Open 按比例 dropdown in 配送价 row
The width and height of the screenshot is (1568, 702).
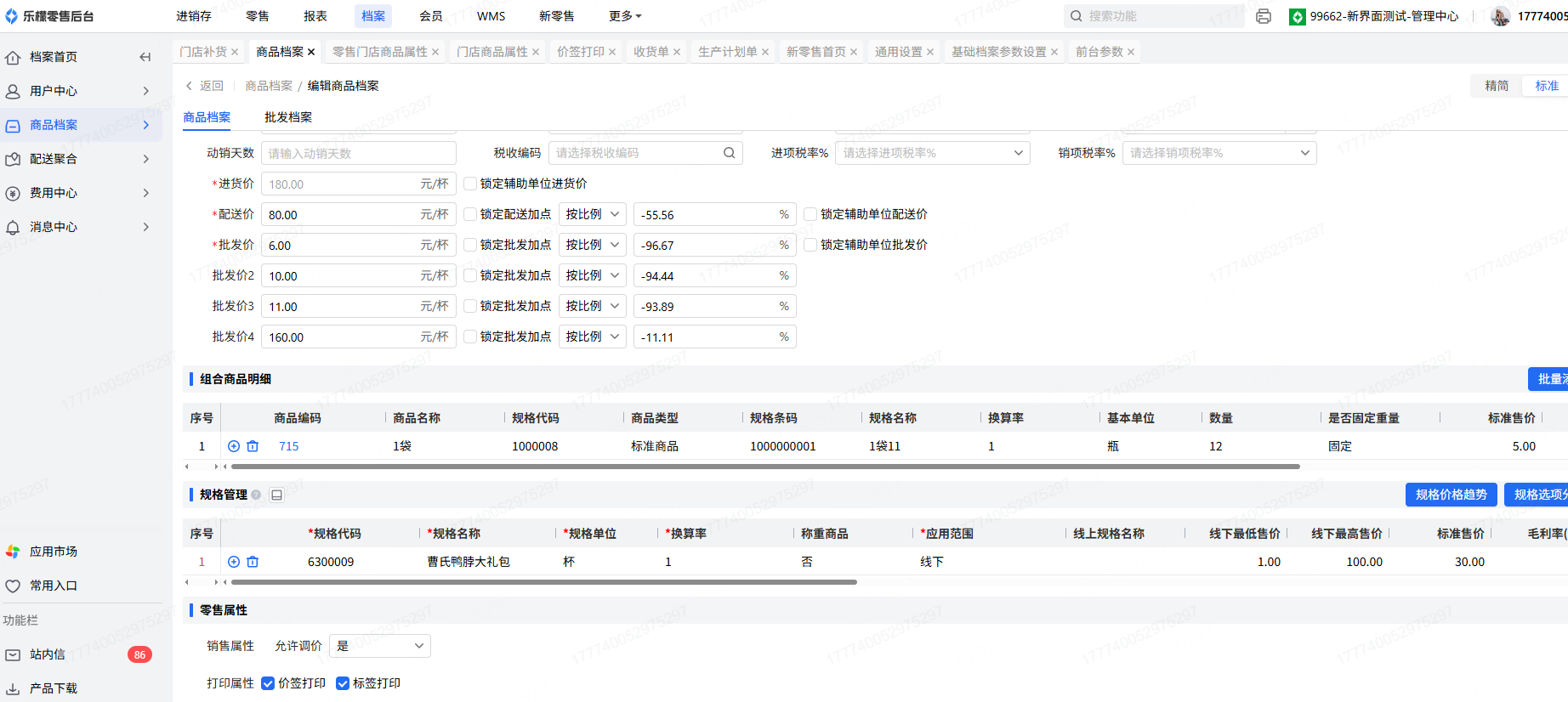tap(593, 214)
